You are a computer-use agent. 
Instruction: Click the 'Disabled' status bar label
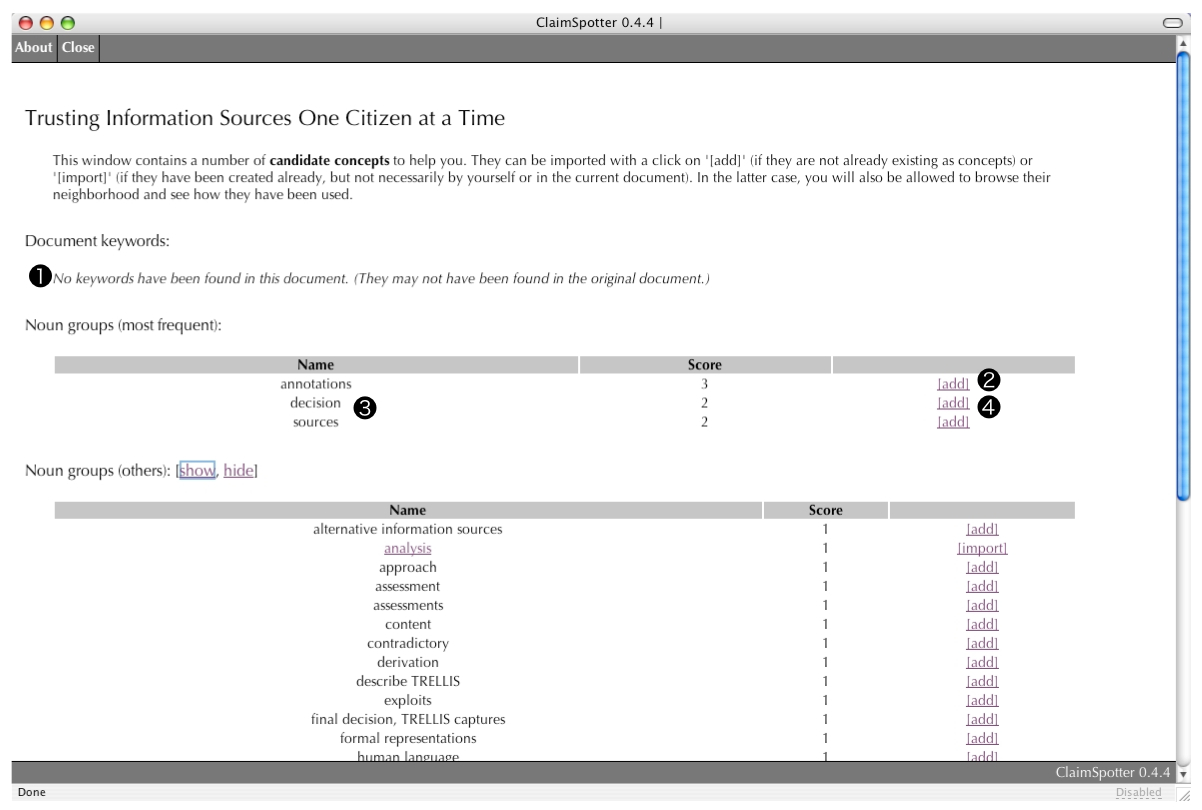pos(1139,793)
